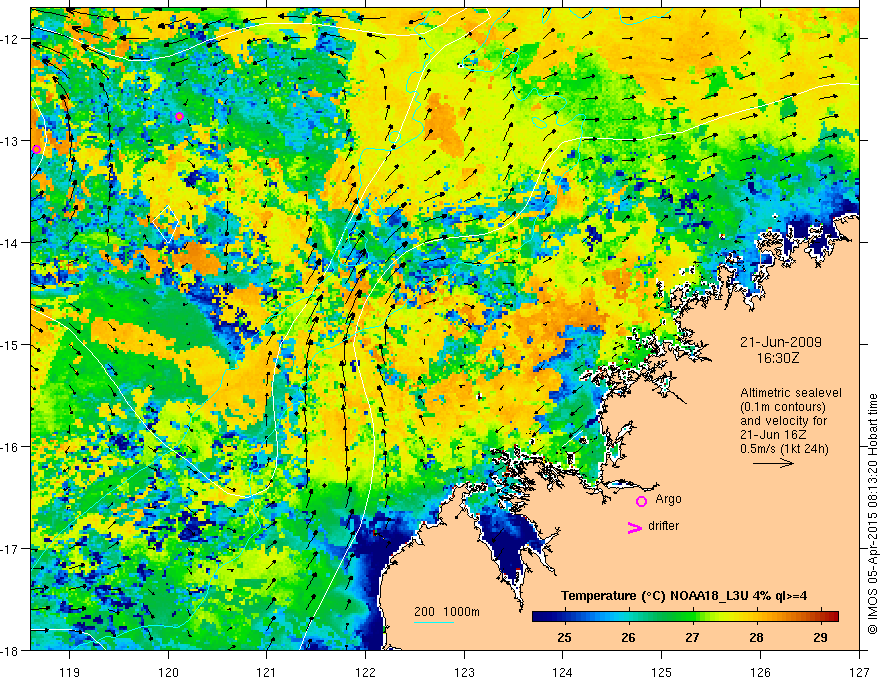
Task: Click the Argo float marker at the map's left edge
Action: click(x=36, y=149)
